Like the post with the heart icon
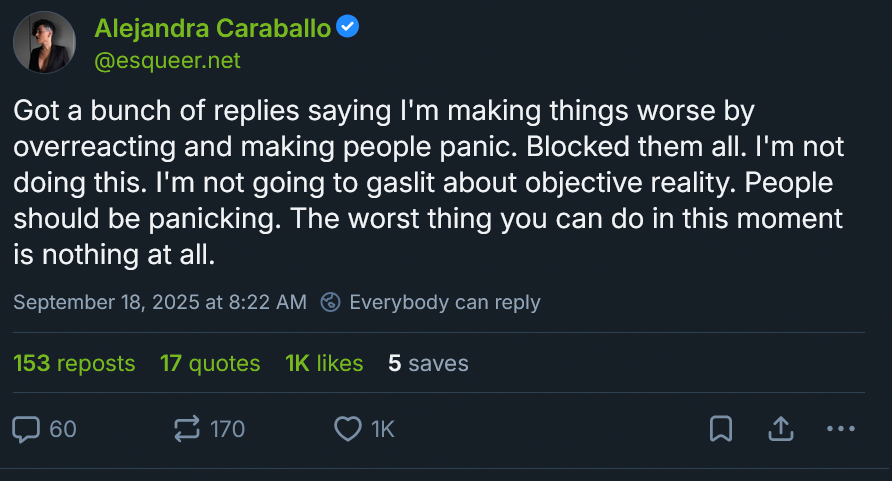Viewport: 892px width, 481px height. click(x=347, y=429)
